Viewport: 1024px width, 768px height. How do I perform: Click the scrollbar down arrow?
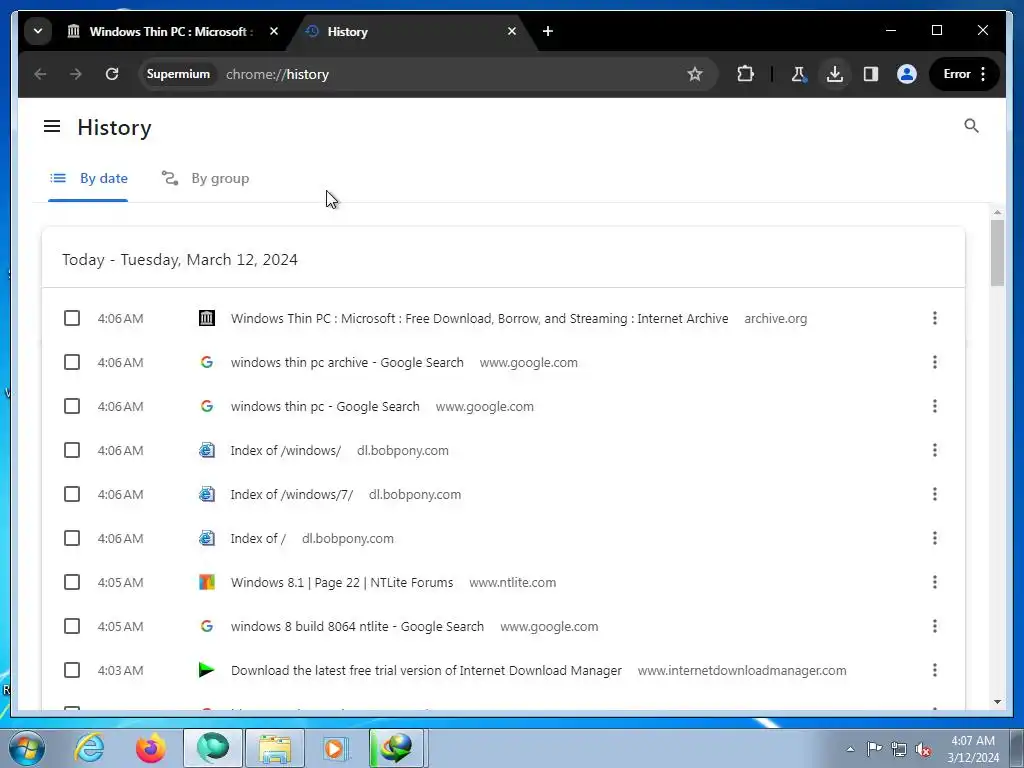point(997,702)
